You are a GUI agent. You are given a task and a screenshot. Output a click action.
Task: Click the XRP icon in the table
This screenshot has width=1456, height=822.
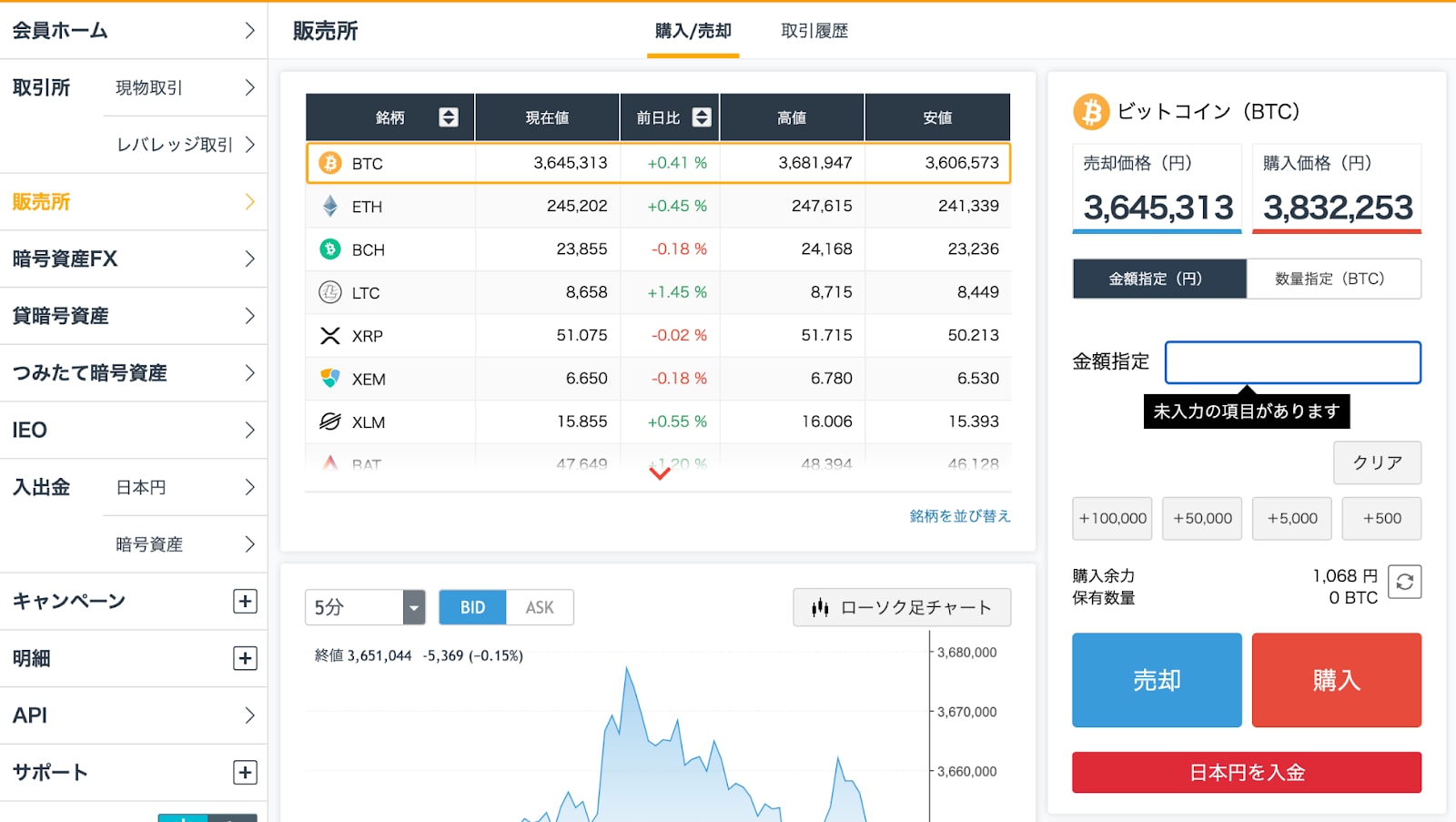(330, 336)
